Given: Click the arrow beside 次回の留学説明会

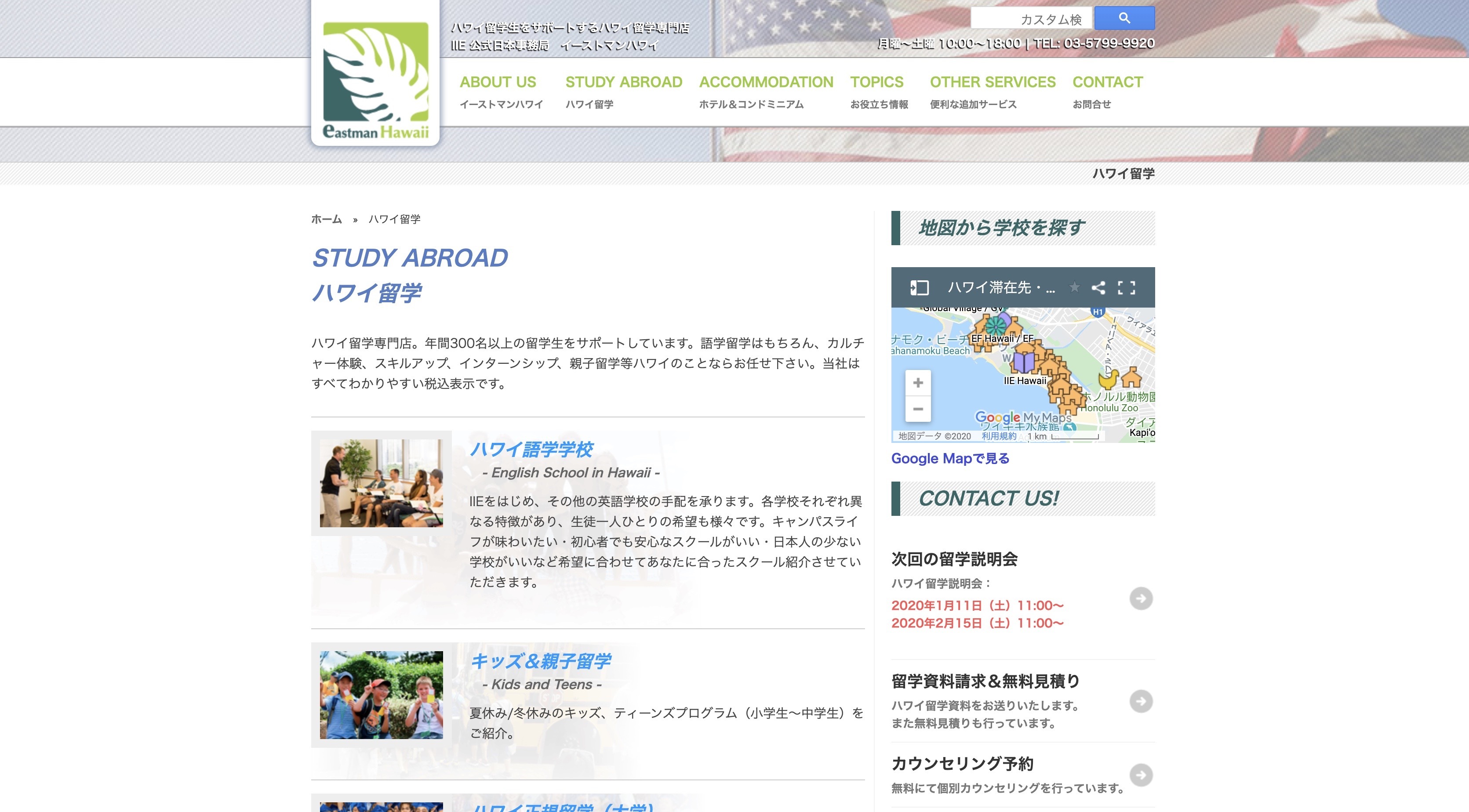Looking at the screenshot, I should tap(1141, 598).
